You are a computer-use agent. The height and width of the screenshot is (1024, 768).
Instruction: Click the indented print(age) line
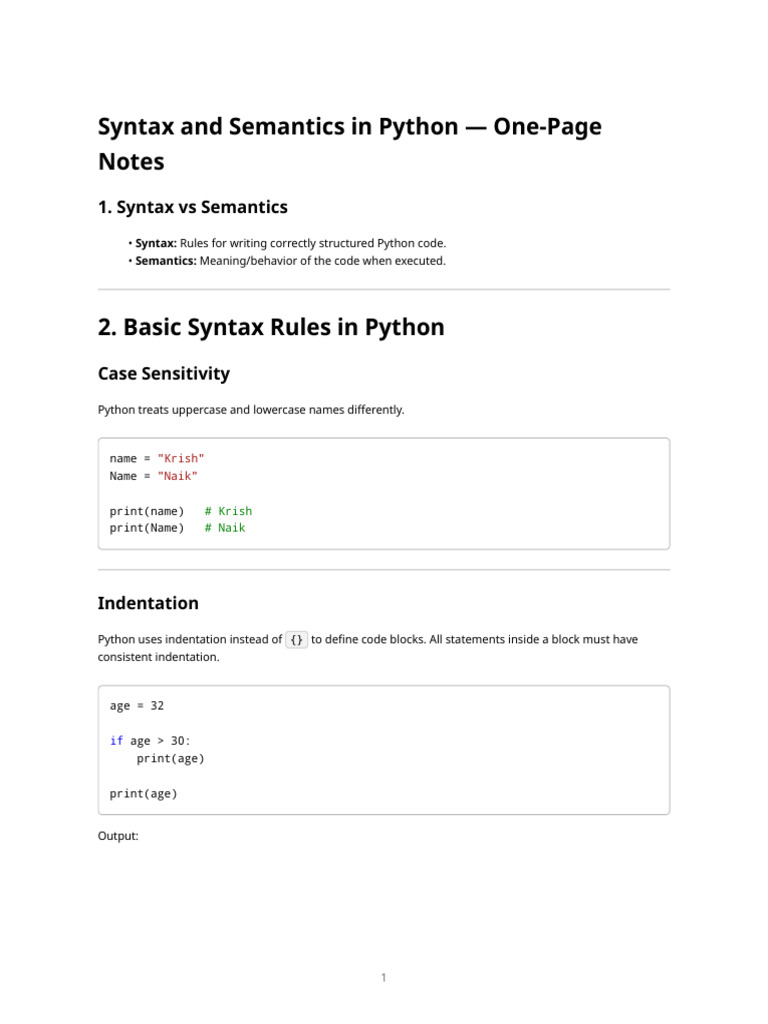pos(170,759)
